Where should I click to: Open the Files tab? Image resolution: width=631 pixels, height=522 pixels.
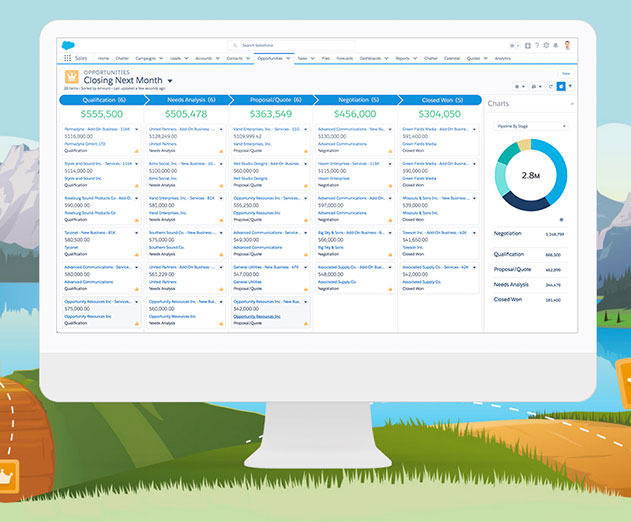326,58
